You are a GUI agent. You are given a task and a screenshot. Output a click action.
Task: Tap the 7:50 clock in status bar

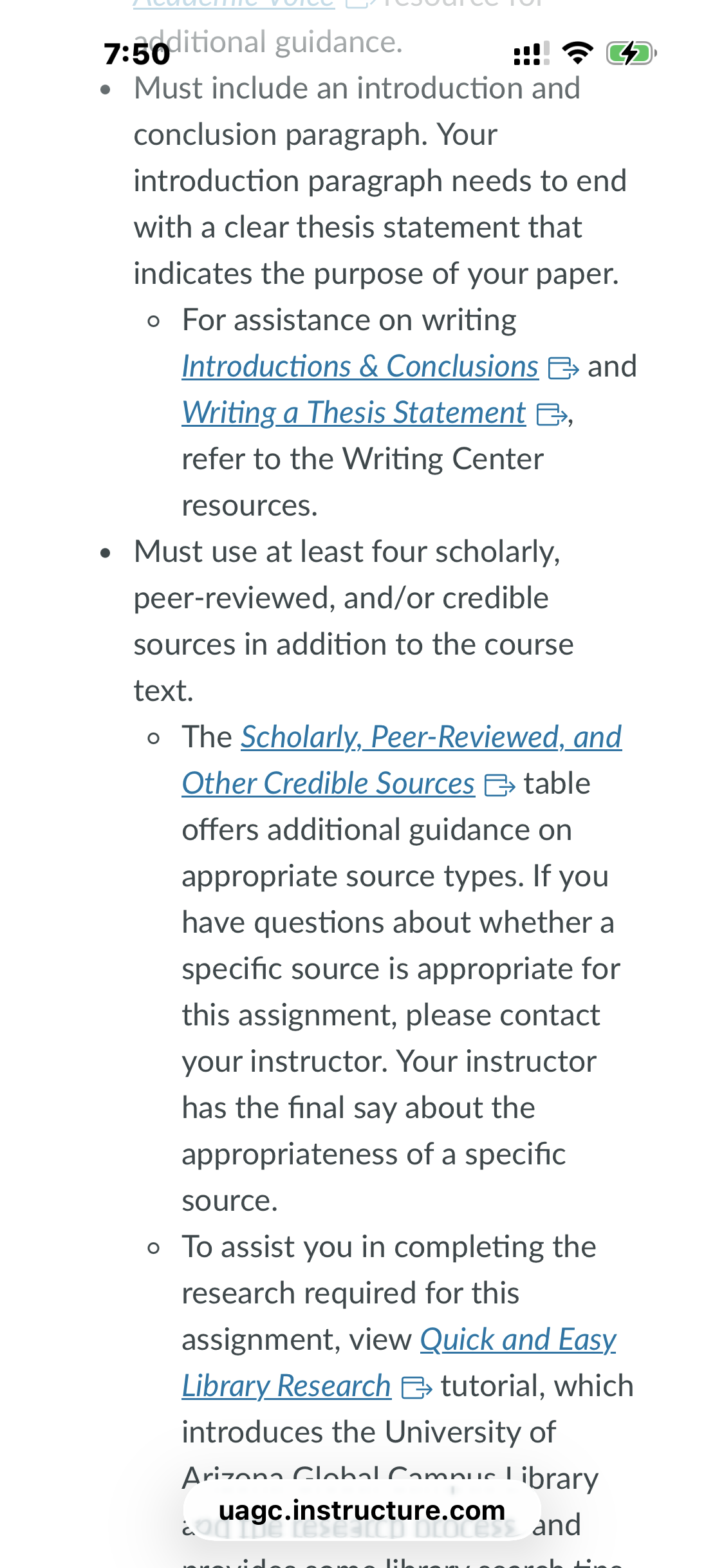click(x=137, y=54)
